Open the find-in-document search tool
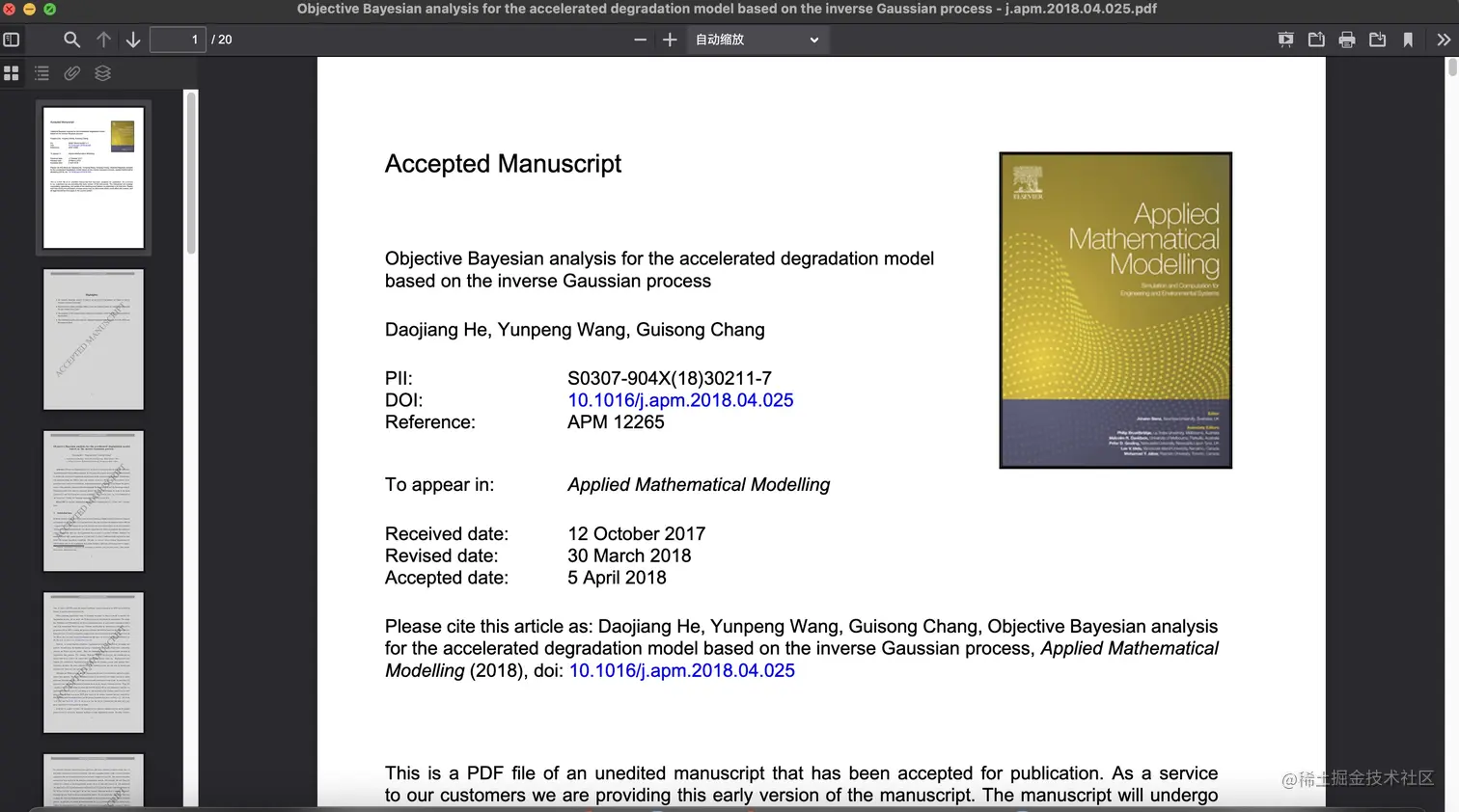1459x812 pixels. point(71,40)
